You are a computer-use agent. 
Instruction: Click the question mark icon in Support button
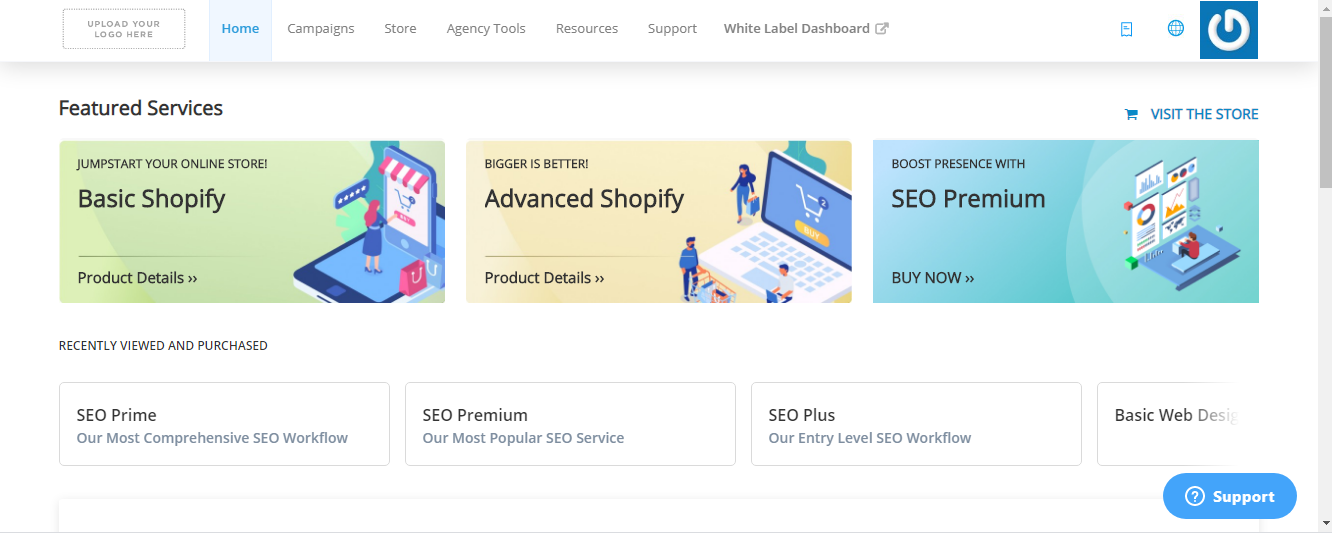[x=1193, y=496]
